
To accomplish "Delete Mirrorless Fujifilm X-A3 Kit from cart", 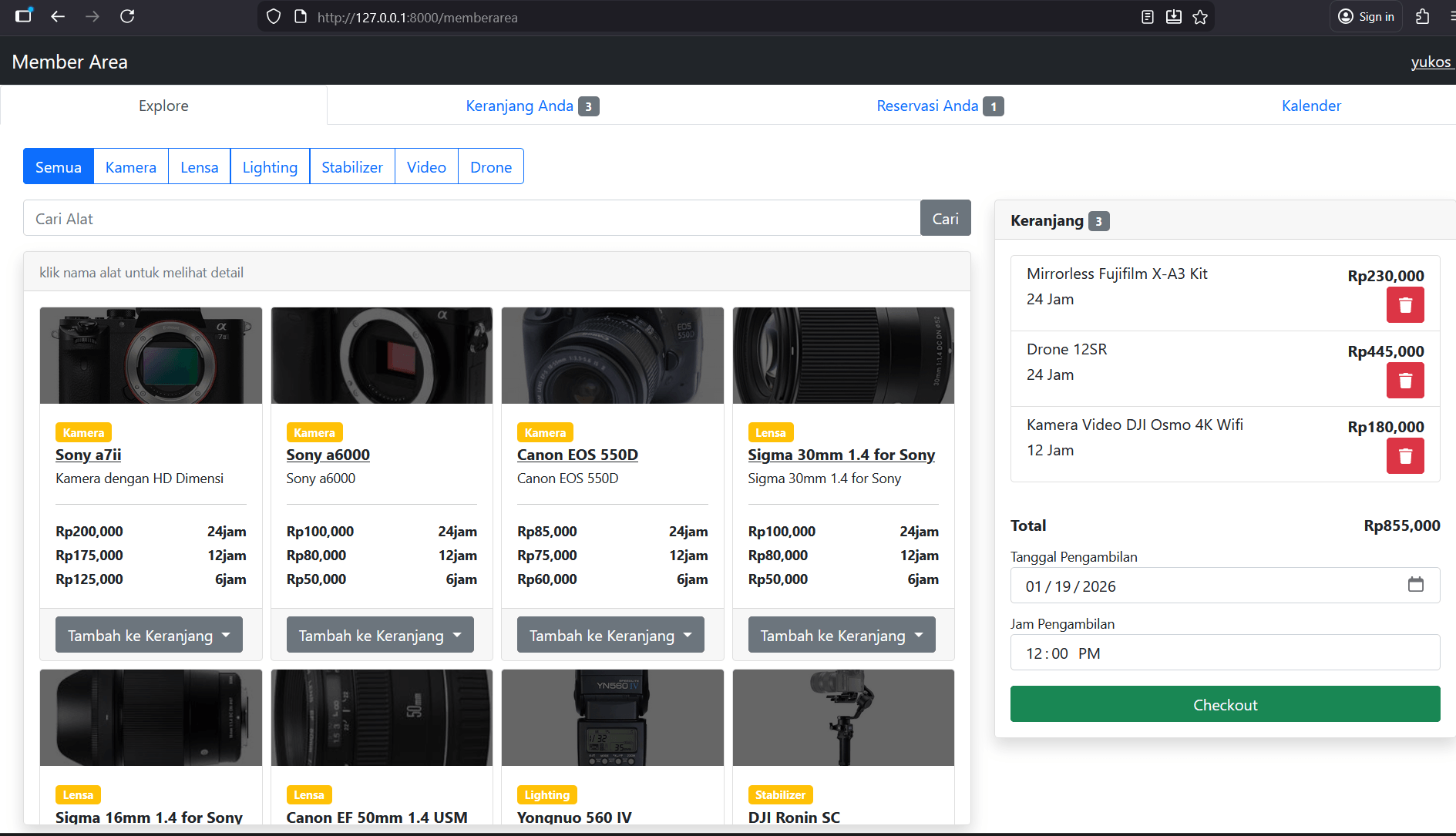I will (x=1405, y=305).
